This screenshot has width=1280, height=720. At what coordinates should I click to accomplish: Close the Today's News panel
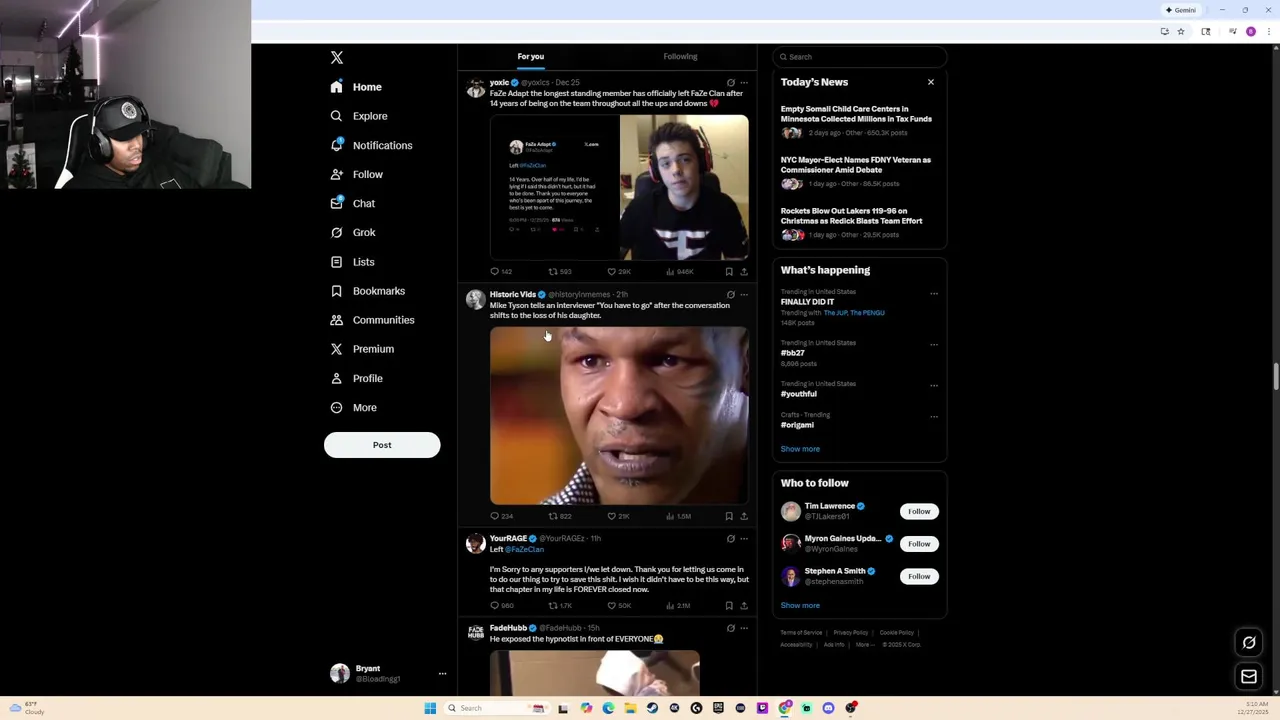coord(931,82)
